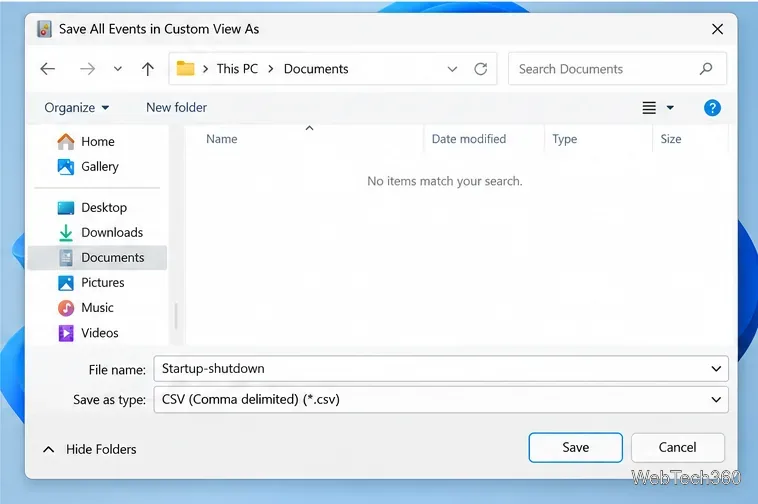
Task: Select This PC in the address path
Action: [x=237, y=69]
